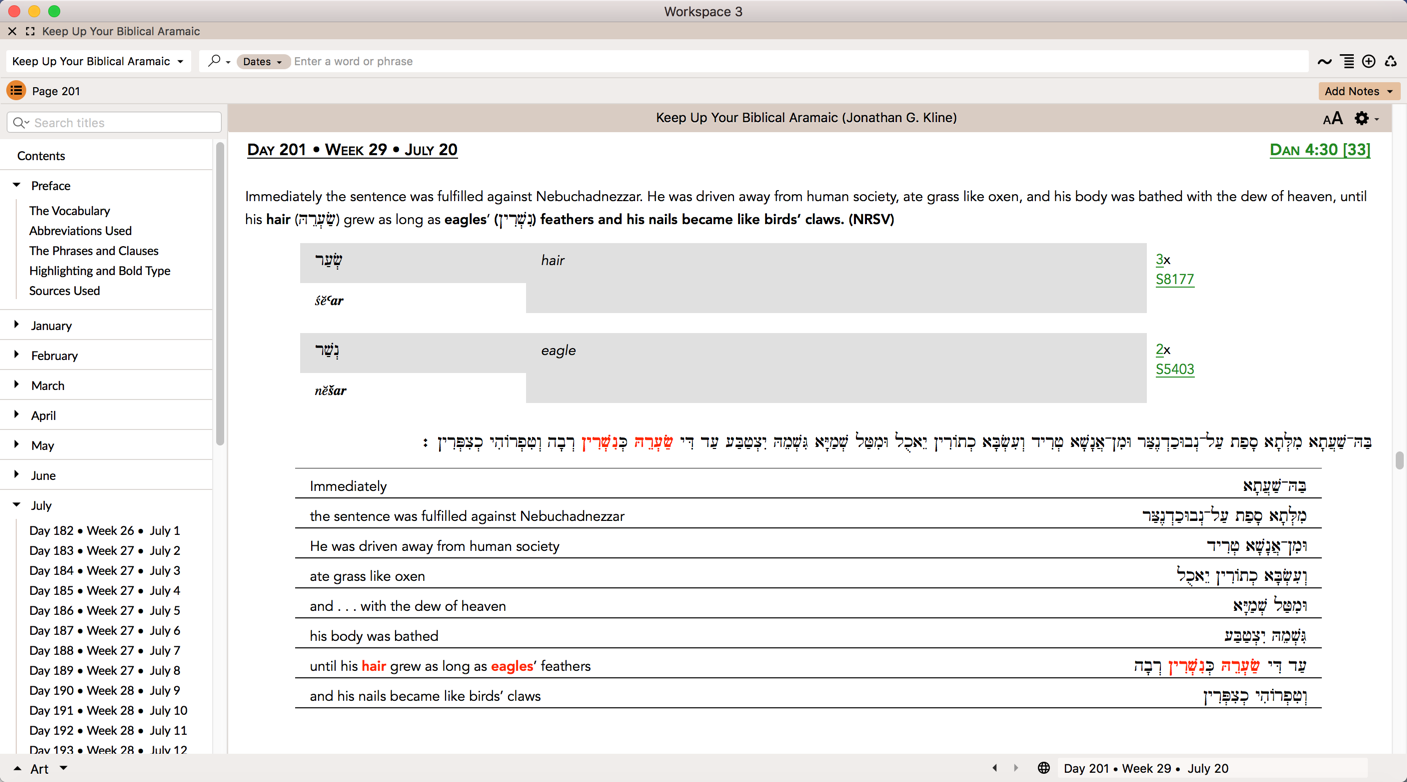1407x782 pixels.
Task: Open the S5403 Strong's link
Action: point(1175,370)
